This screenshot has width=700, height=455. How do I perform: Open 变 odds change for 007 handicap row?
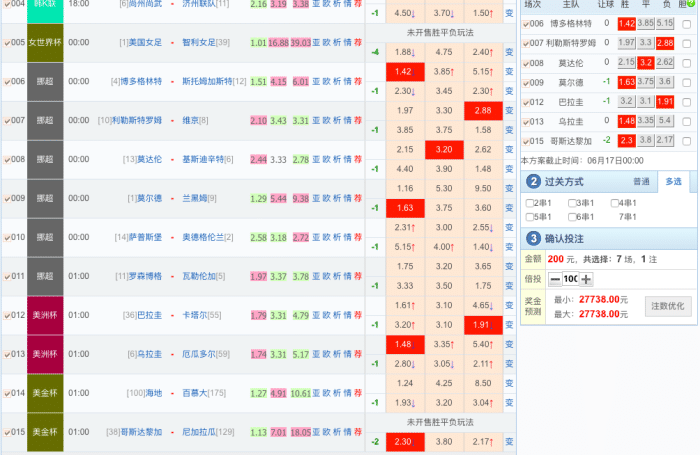point(509,130)
